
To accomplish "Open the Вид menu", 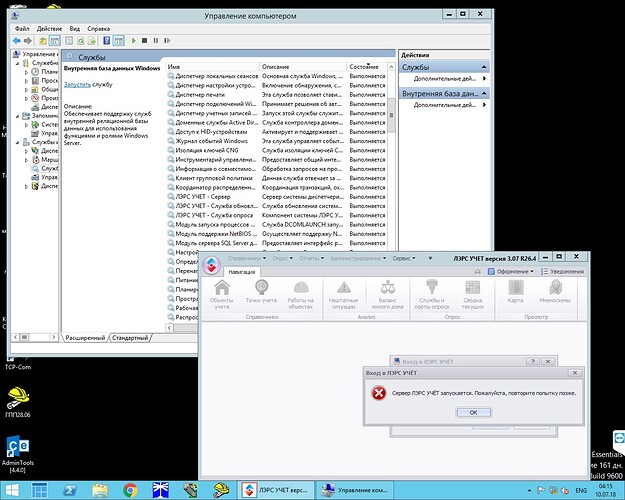I will [75, 29].
